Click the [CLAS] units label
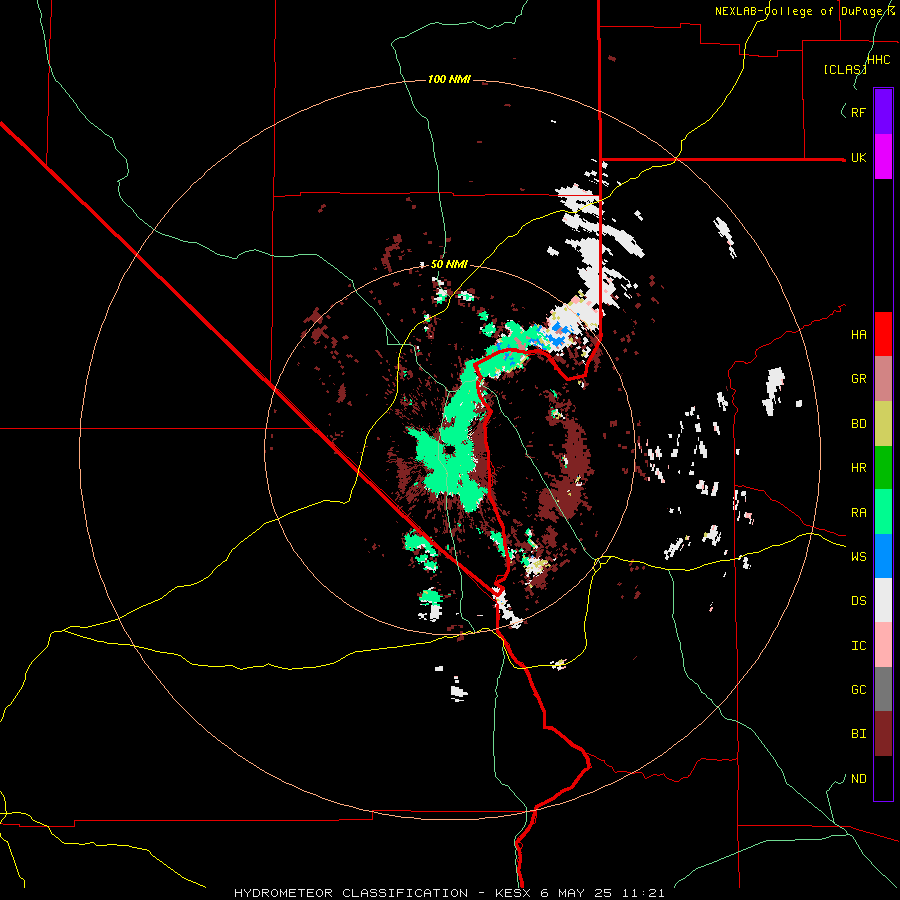900x900 pixels. click(x=845, y=69)
